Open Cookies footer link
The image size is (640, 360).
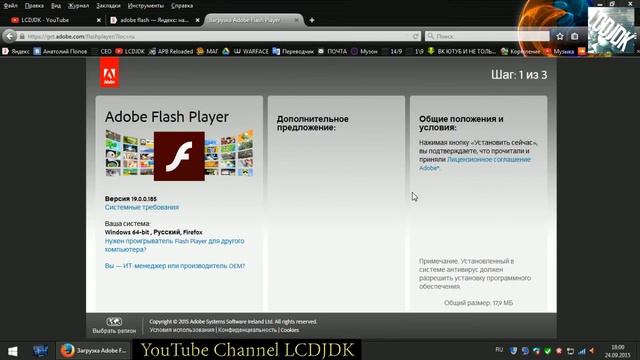coord(290,330)
